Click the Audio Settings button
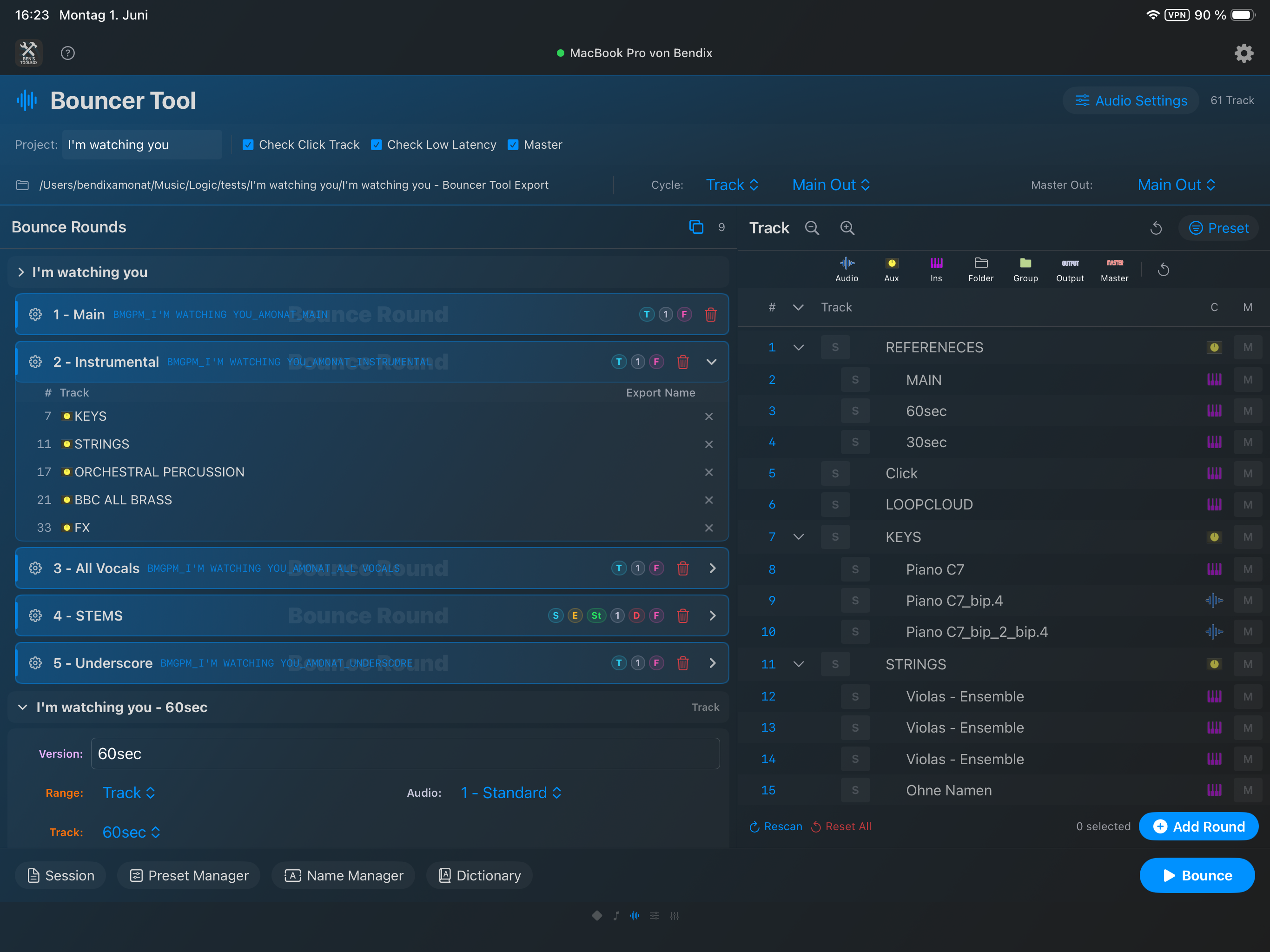The height and width of the screenshot is (952, 1270). (1131, 101)
